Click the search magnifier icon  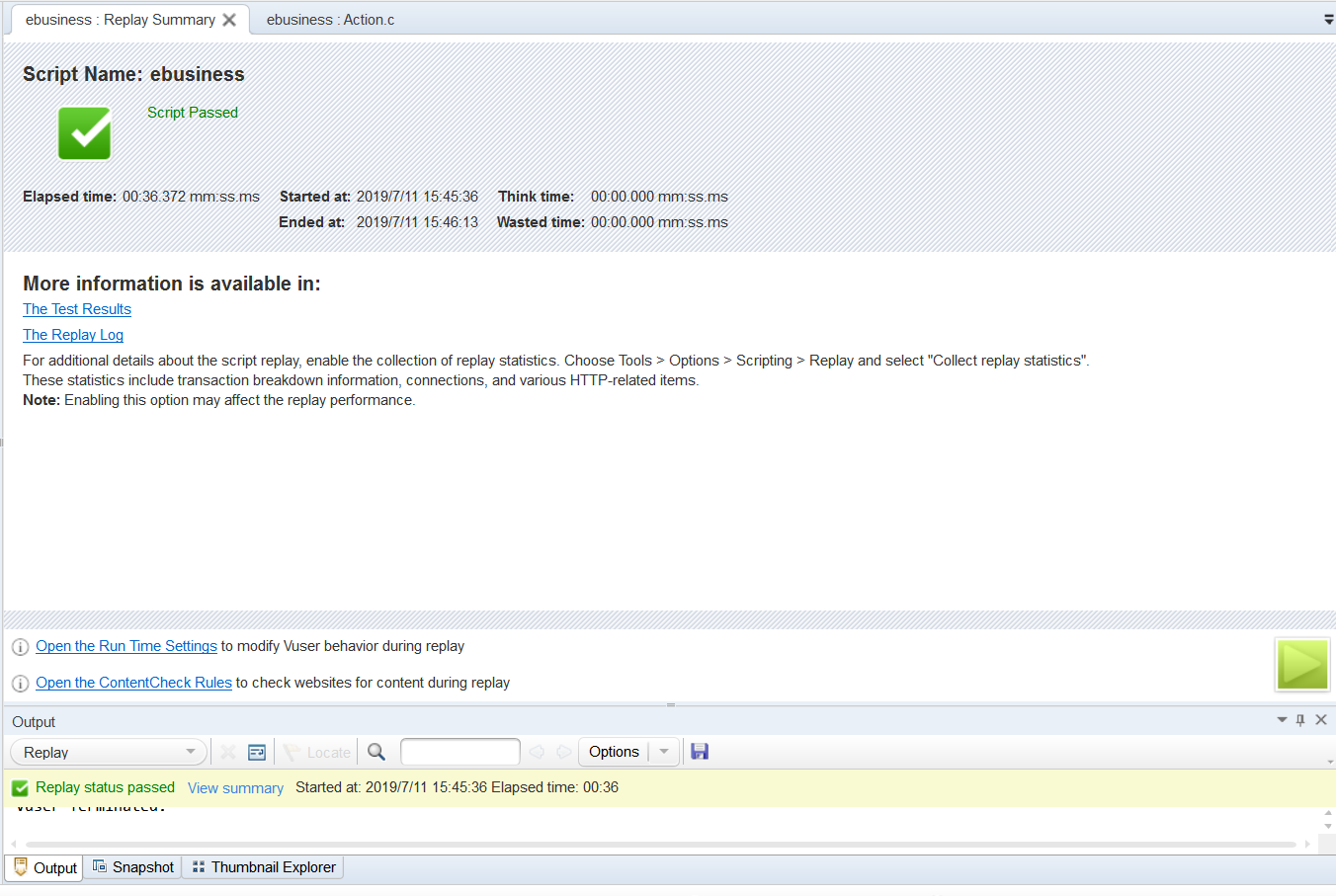coord(376,752)
